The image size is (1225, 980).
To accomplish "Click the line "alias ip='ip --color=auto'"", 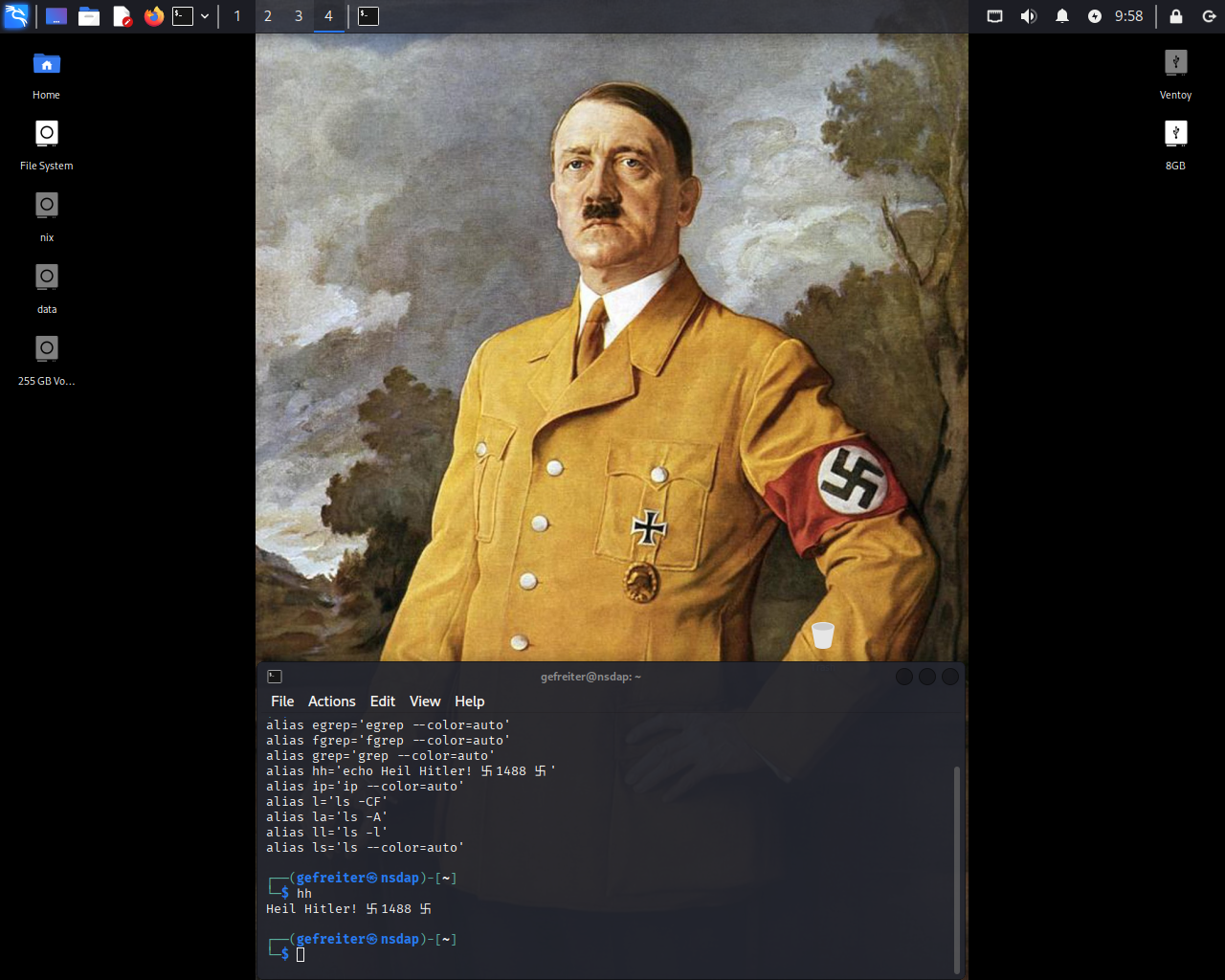I will pos(365,787).
